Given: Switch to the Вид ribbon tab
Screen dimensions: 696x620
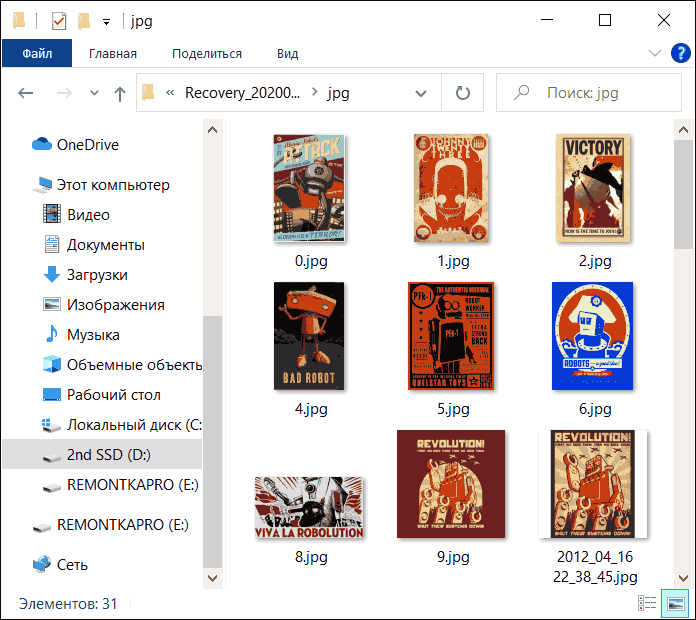Looking at the screenshot, I should point(288,54).
